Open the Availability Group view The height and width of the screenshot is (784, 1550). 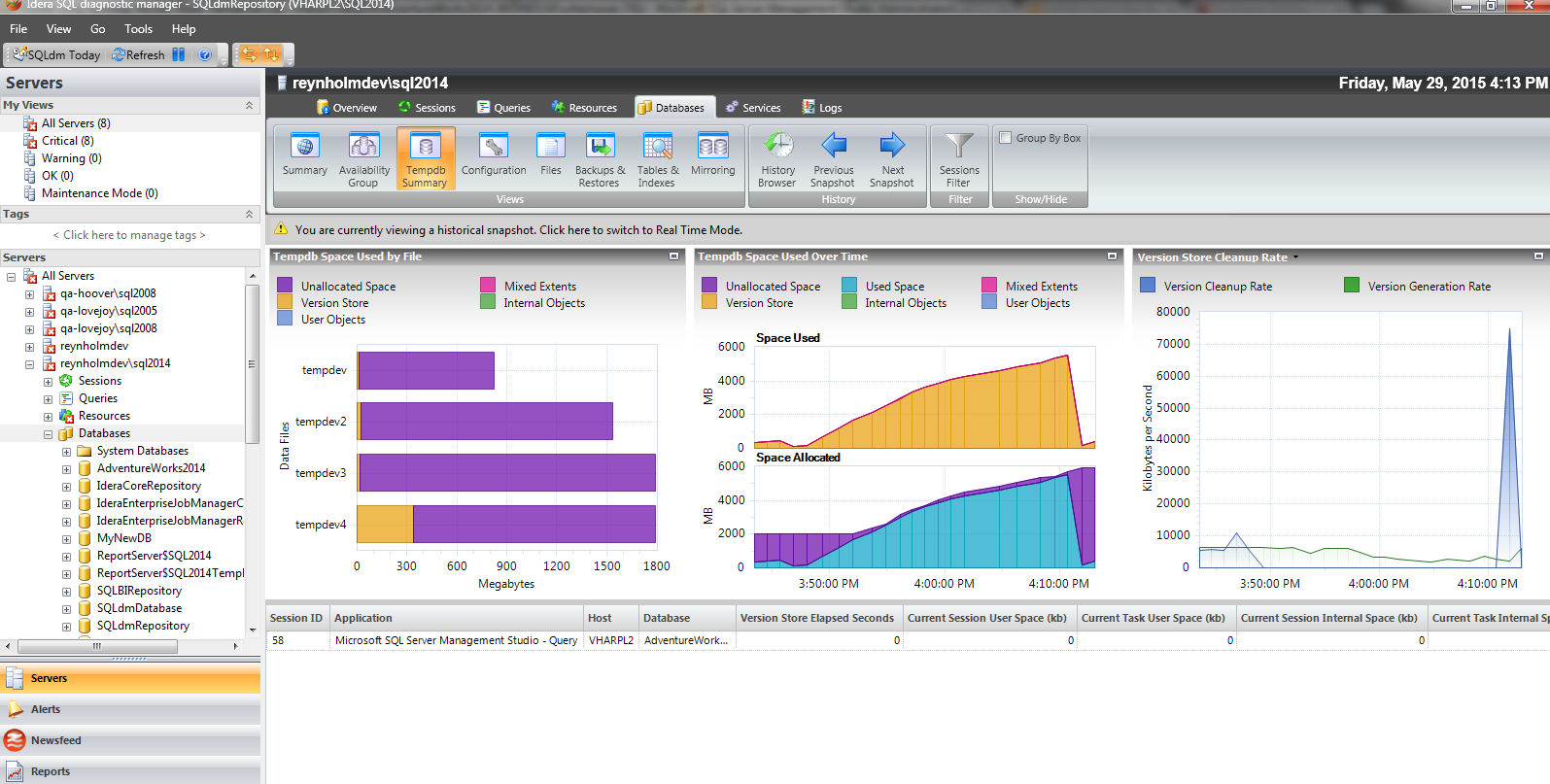[363, 158]
